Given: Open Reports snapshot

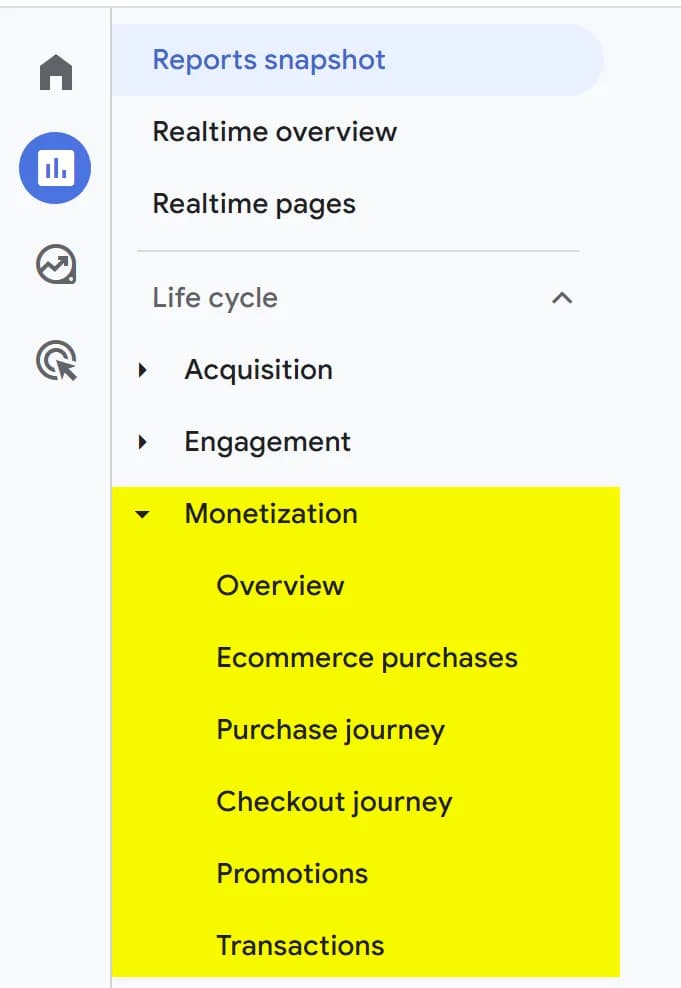Looking at the screenshot, I should point(358,60).
